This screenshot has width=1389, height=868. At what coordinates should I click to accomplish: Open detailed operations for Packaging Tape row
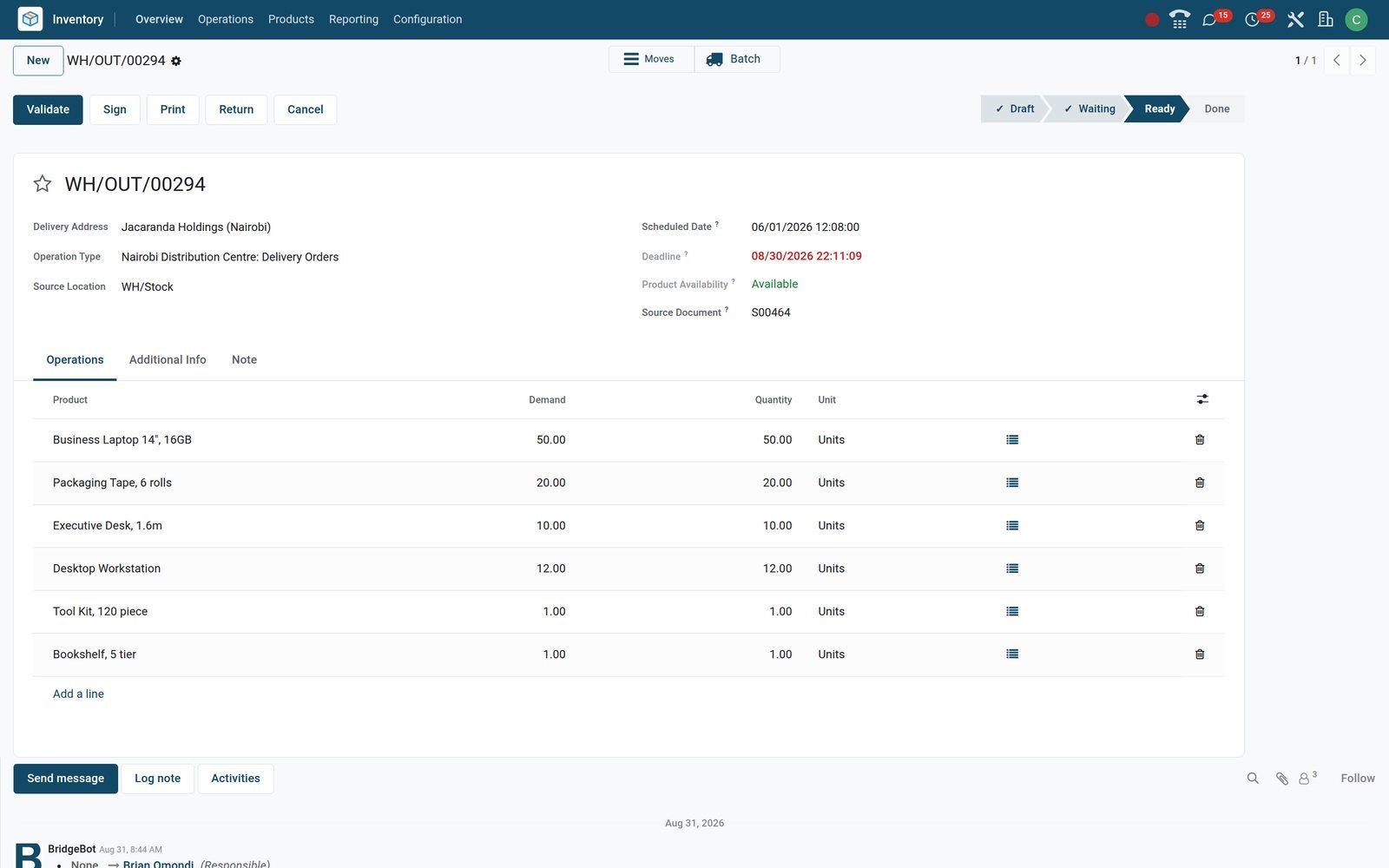1012,483
